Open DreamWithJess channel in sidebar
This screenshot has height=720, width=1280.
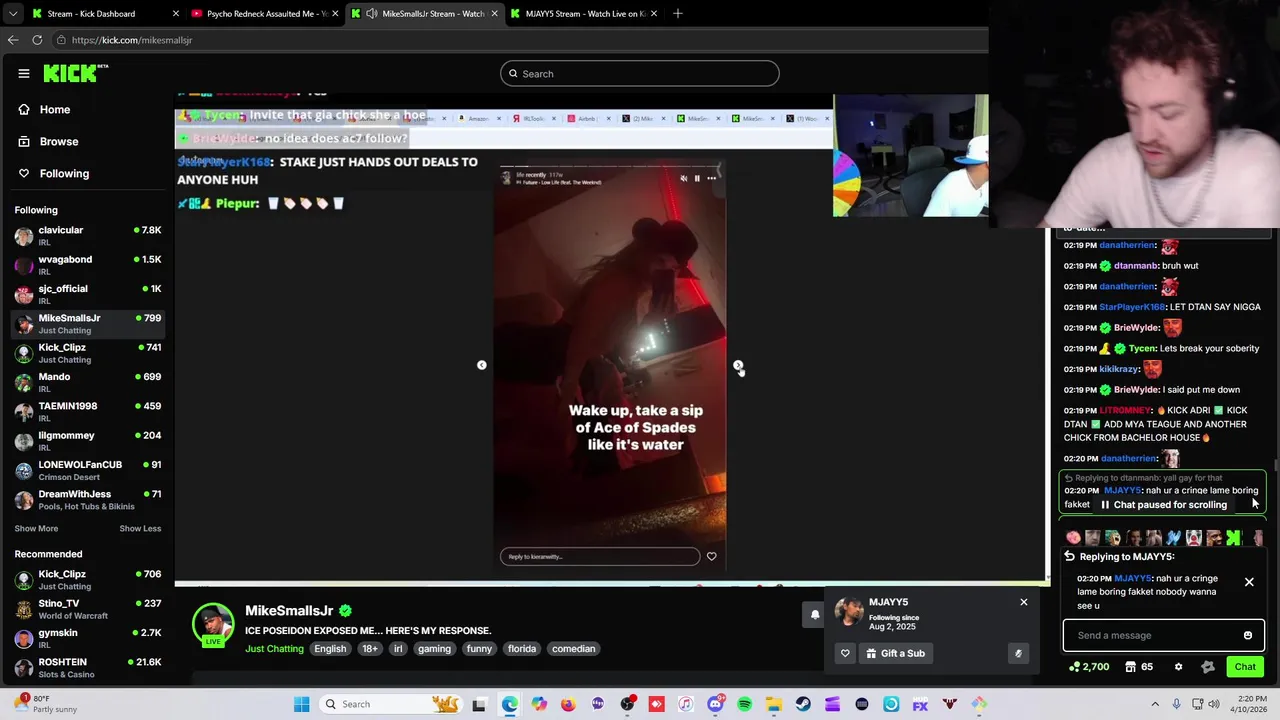[88, 499]
